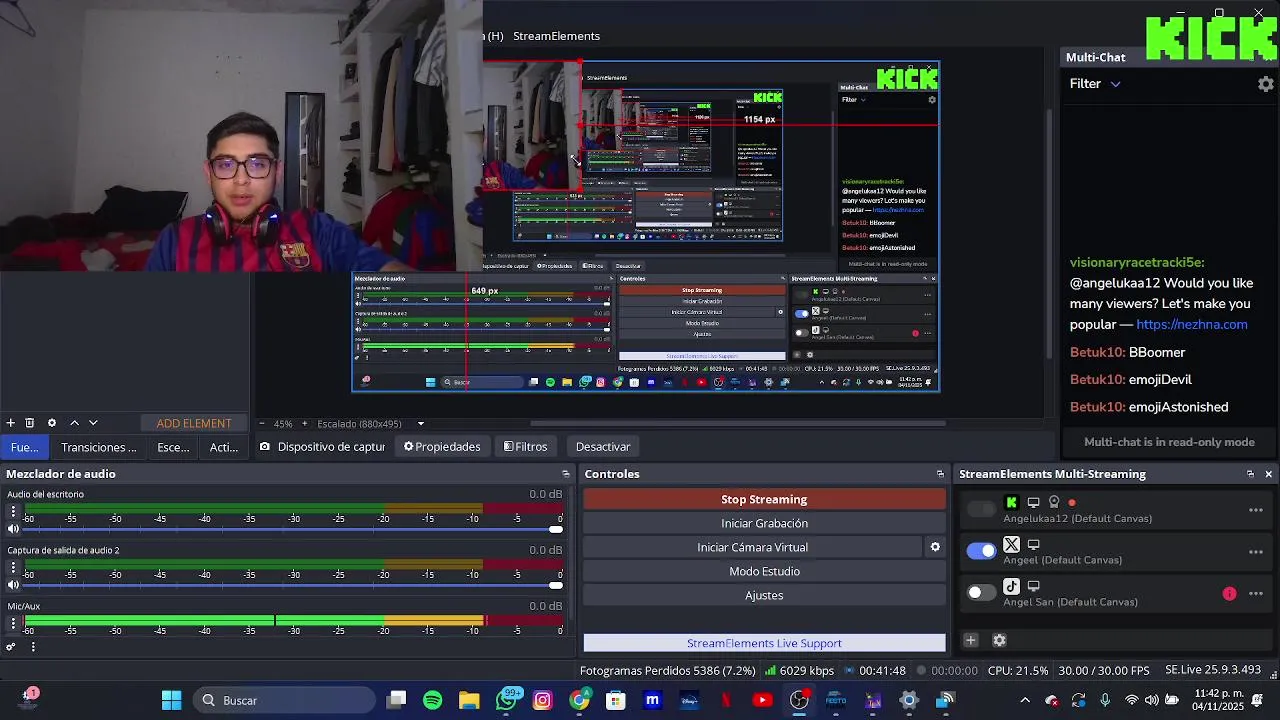Click Iniciar Grabación button
This screenshot has width=1280, height=720.
(764, 523)
